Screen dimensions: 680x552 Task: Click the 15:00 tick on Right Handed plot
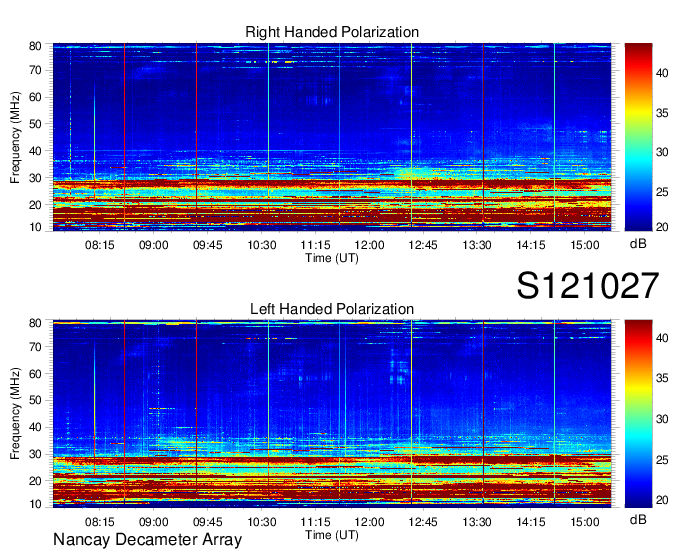[585, 245]
